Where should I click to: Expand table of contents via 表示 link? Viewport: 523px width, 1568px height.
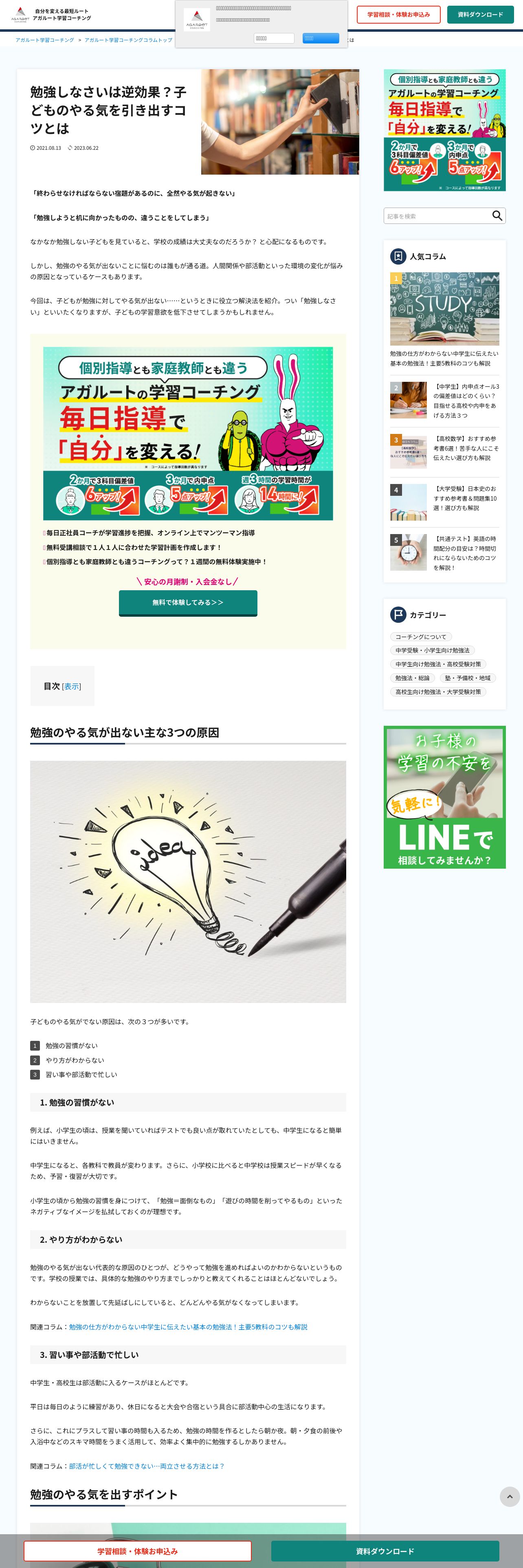(71, 686)
